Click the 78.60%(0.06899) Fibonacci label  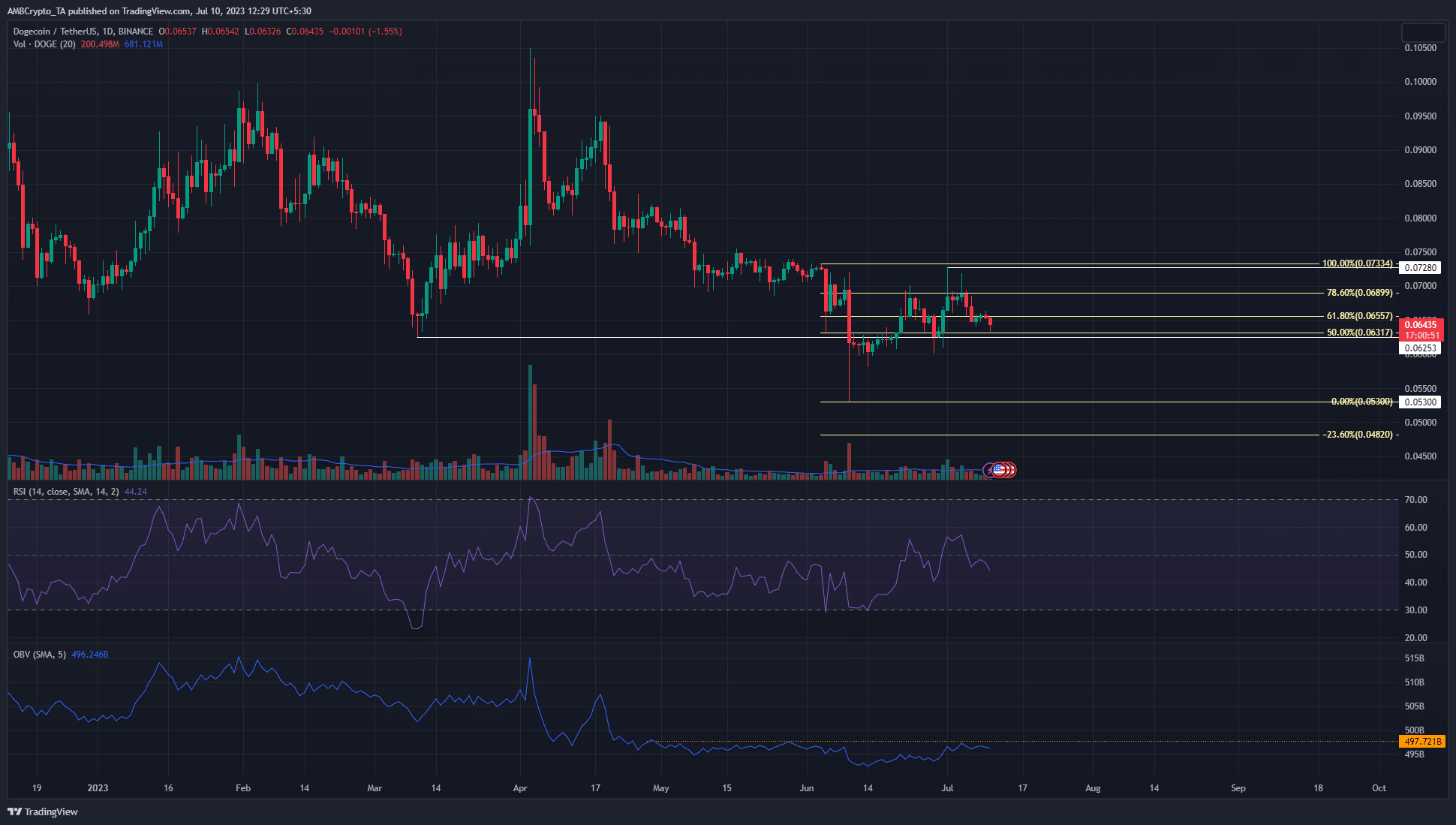[x=1359, y=293]
